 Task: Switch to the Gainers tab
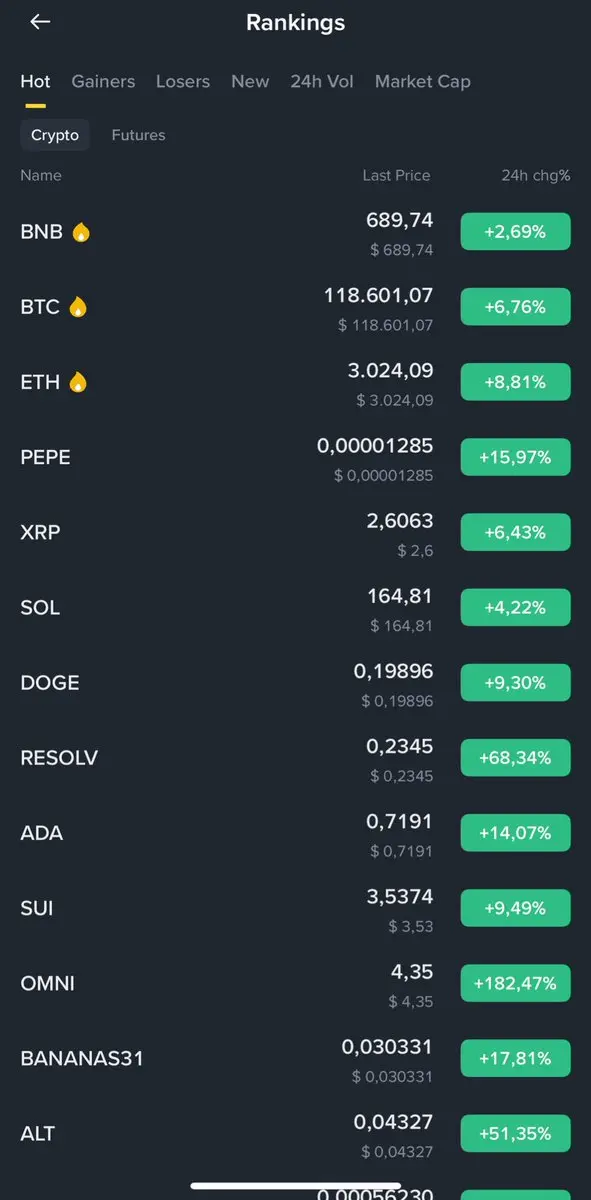pos(103,82)
